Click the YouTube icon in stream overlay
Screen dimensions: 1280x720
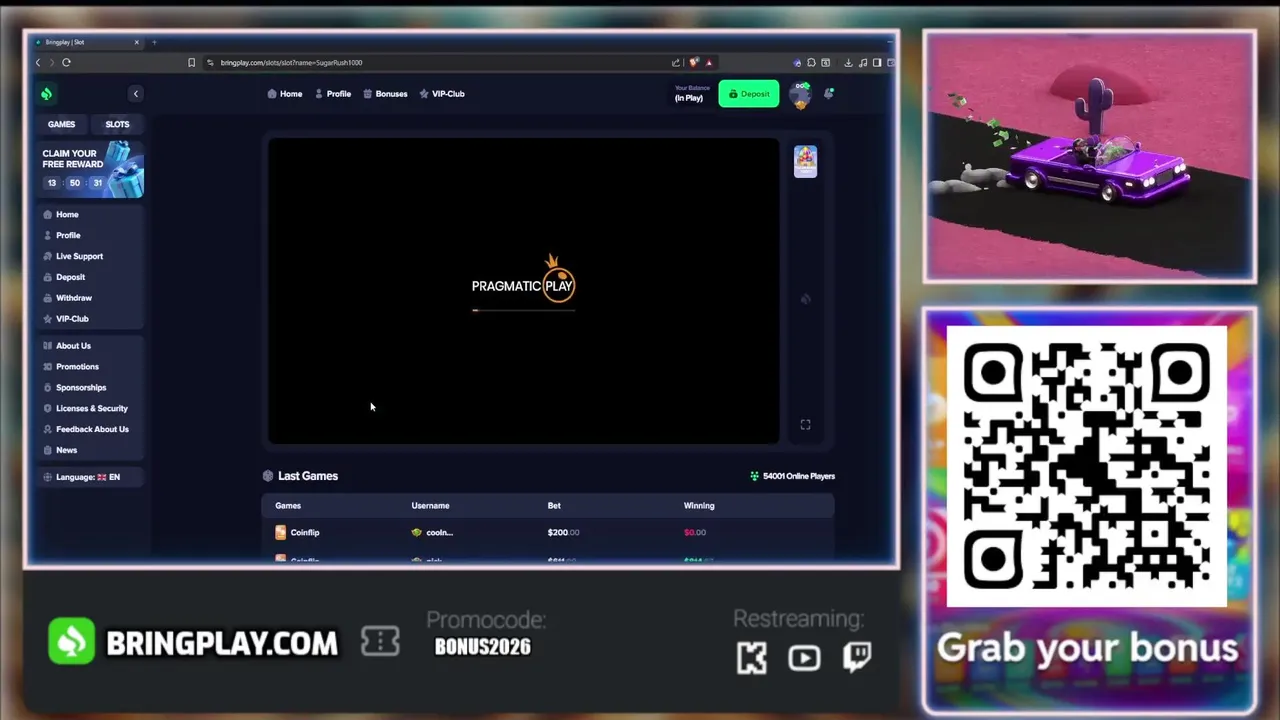804,657
